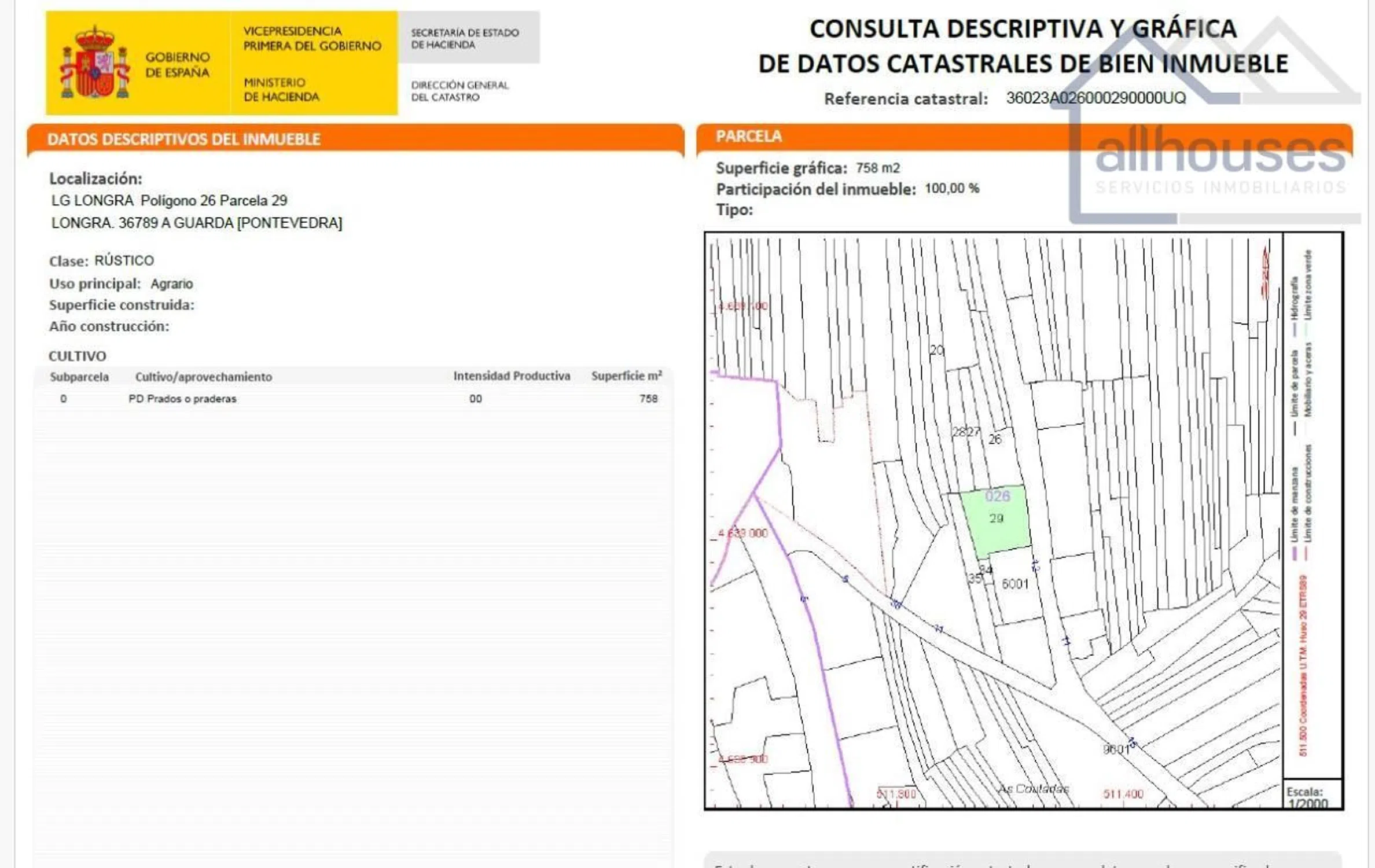The image size is (1375, 868).
Task: Click the PARCELA section header
Action: click(748, 137)
